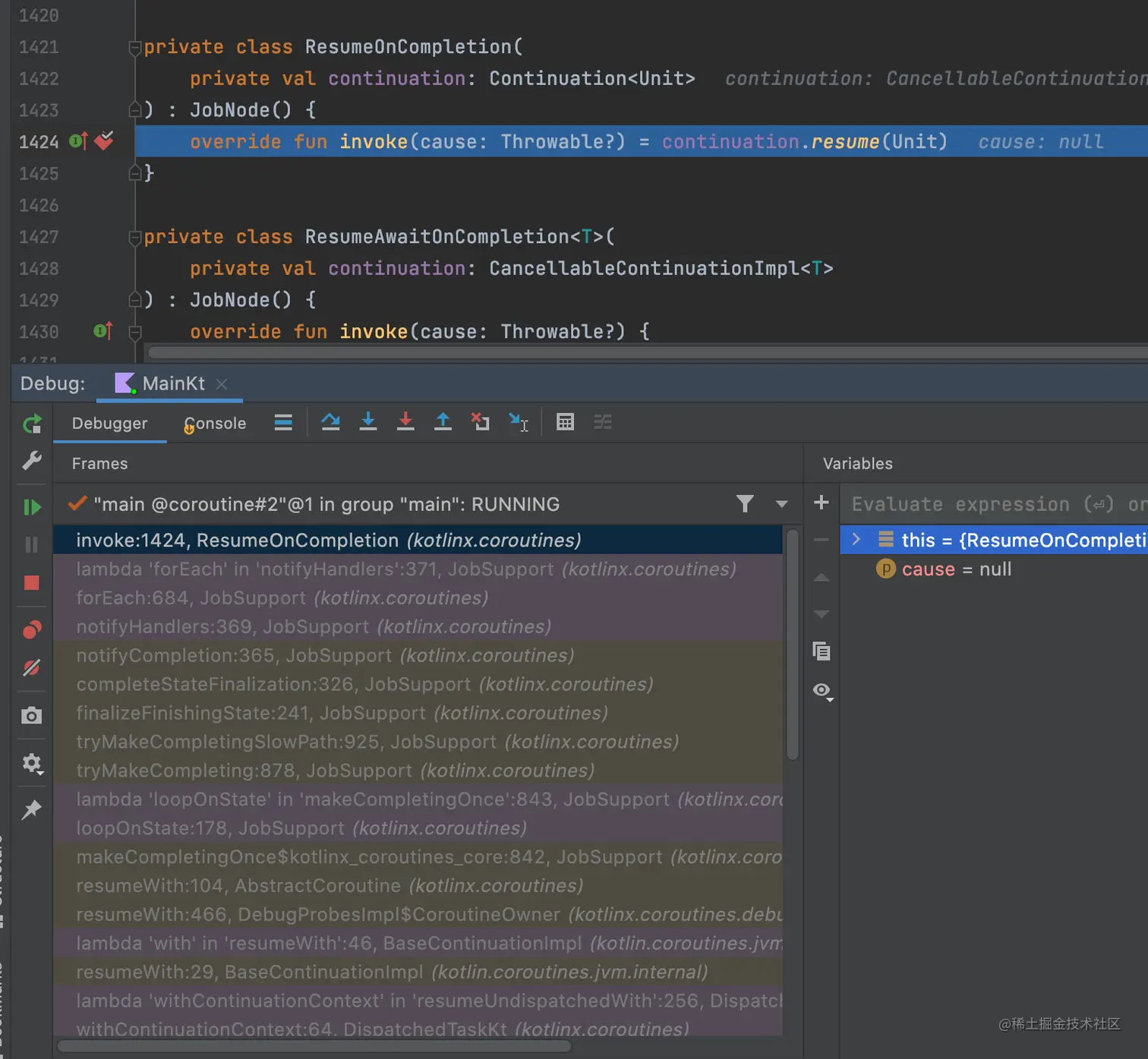Open debug configuration wrench icon
Viewport: 1148px width, 1059px height.
tap(32, 461)
